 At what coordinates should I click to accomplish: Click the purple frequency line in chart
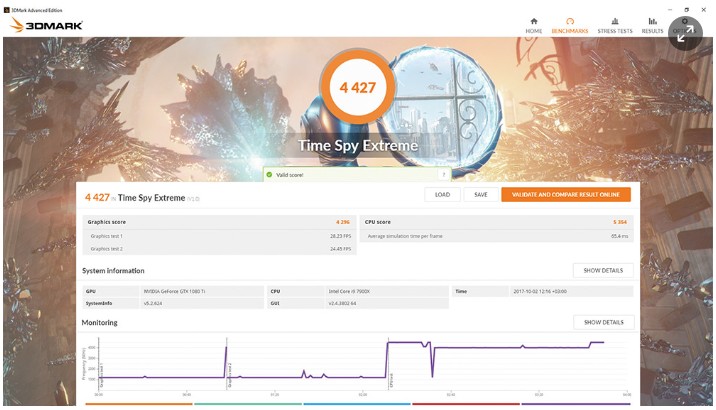point(479,347)
